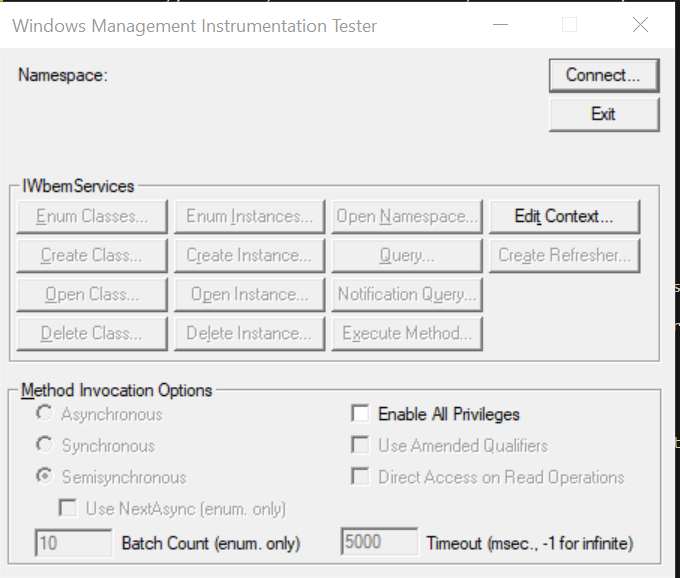
Task: Click the Query... button
Action: (x=407, y=255)
